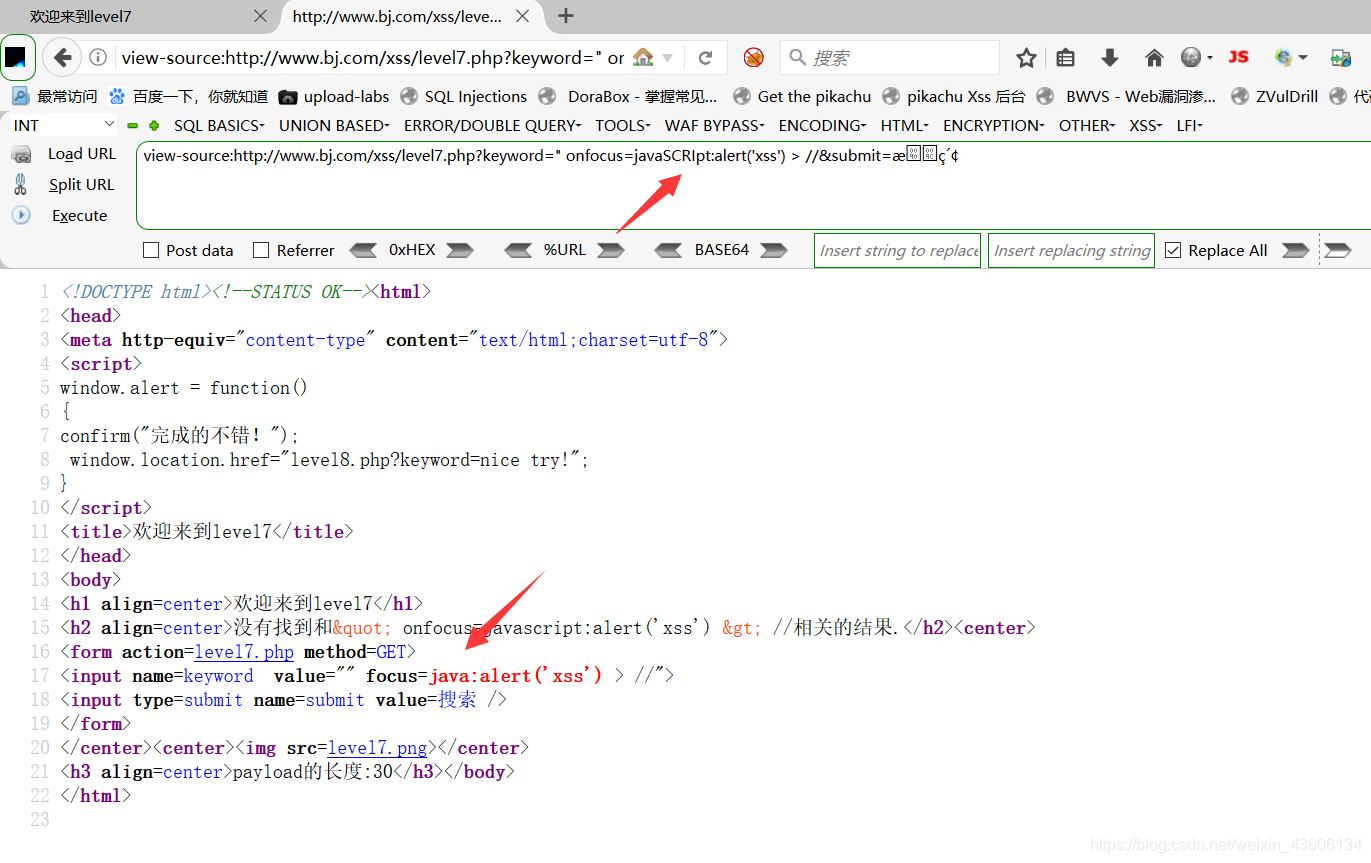This screenshot has height=863, width=1371.
Task: Expand the ENCRYPTION menu
Action: (x=994, y=125)
